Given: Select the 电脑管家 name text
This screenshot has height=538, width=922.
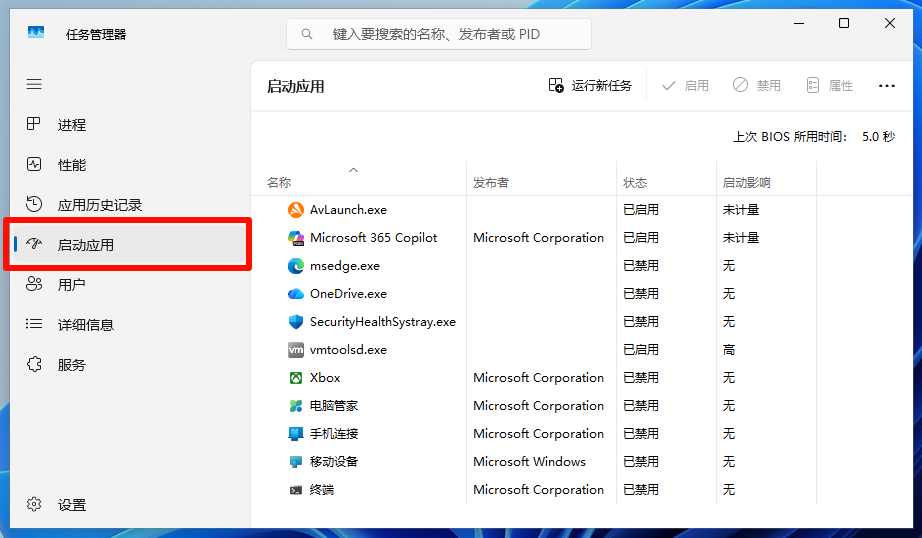Looking at the screenshot, I should coord(334,406).
